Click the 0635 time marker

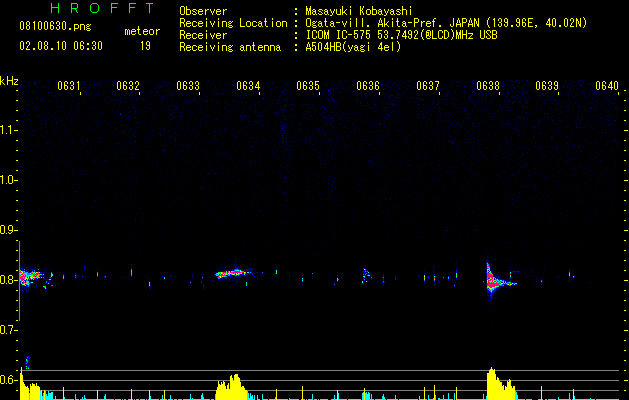(x=308, y=86)
